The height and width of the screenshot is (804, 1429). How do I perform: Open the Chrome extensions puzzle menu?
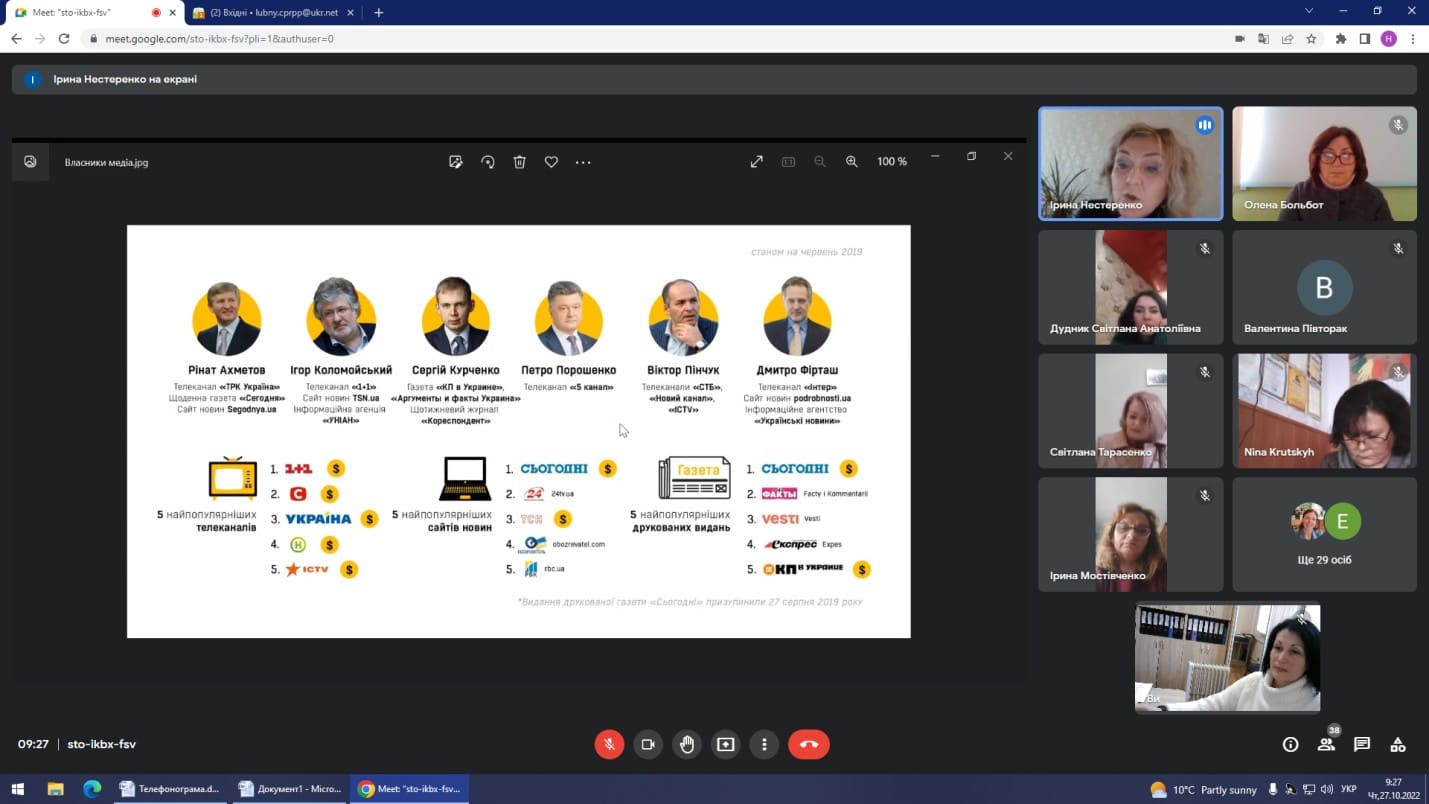pyautogui.click(x=1341, y=39)
